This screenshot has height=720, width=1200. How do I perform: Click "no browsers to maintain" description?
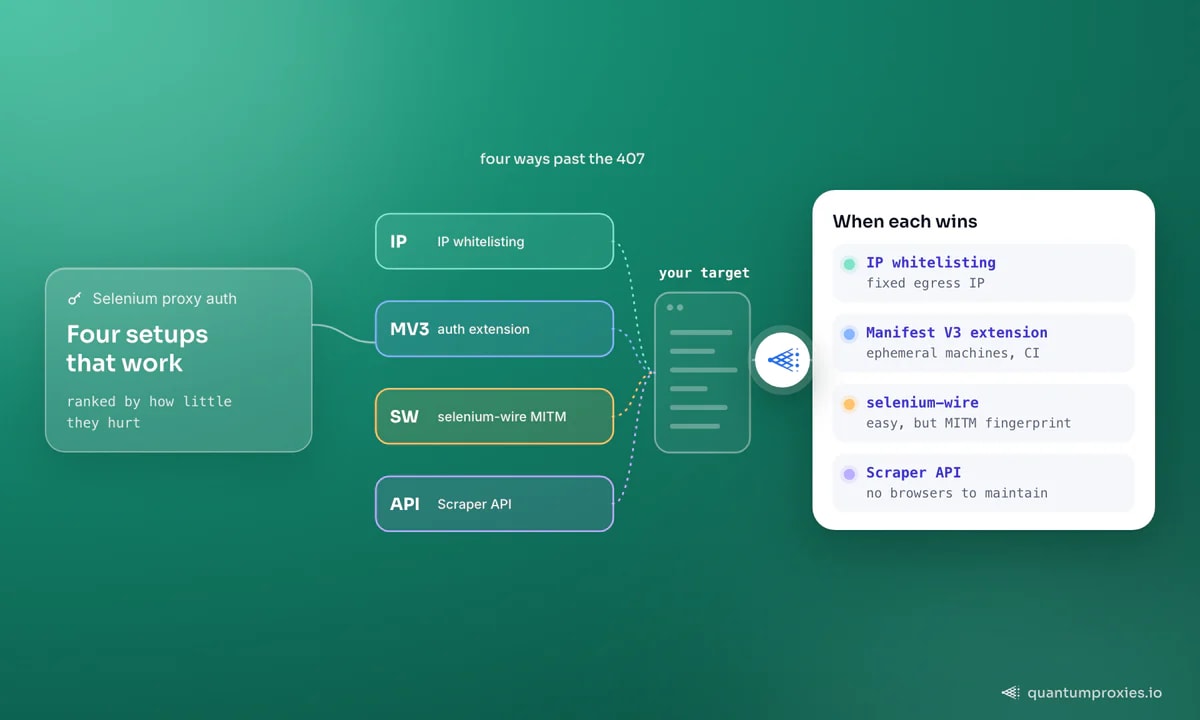click(957, 493)
